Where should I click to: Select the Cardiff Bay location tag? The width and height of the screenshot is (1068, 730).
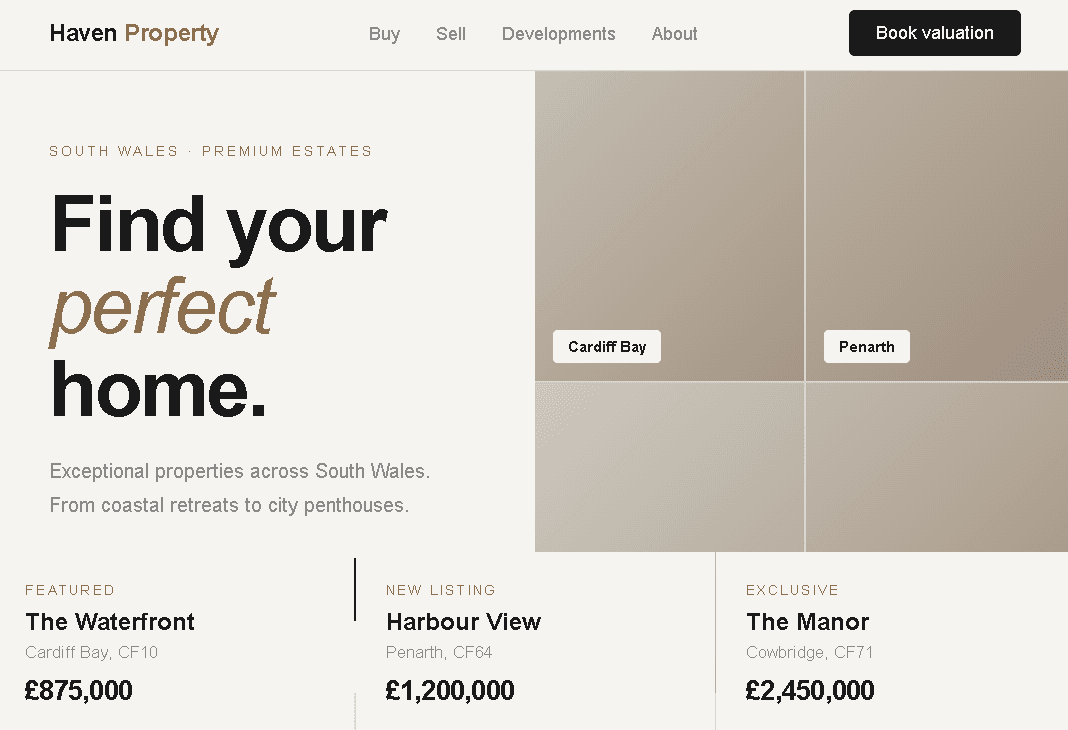click(x=606, y=346)
